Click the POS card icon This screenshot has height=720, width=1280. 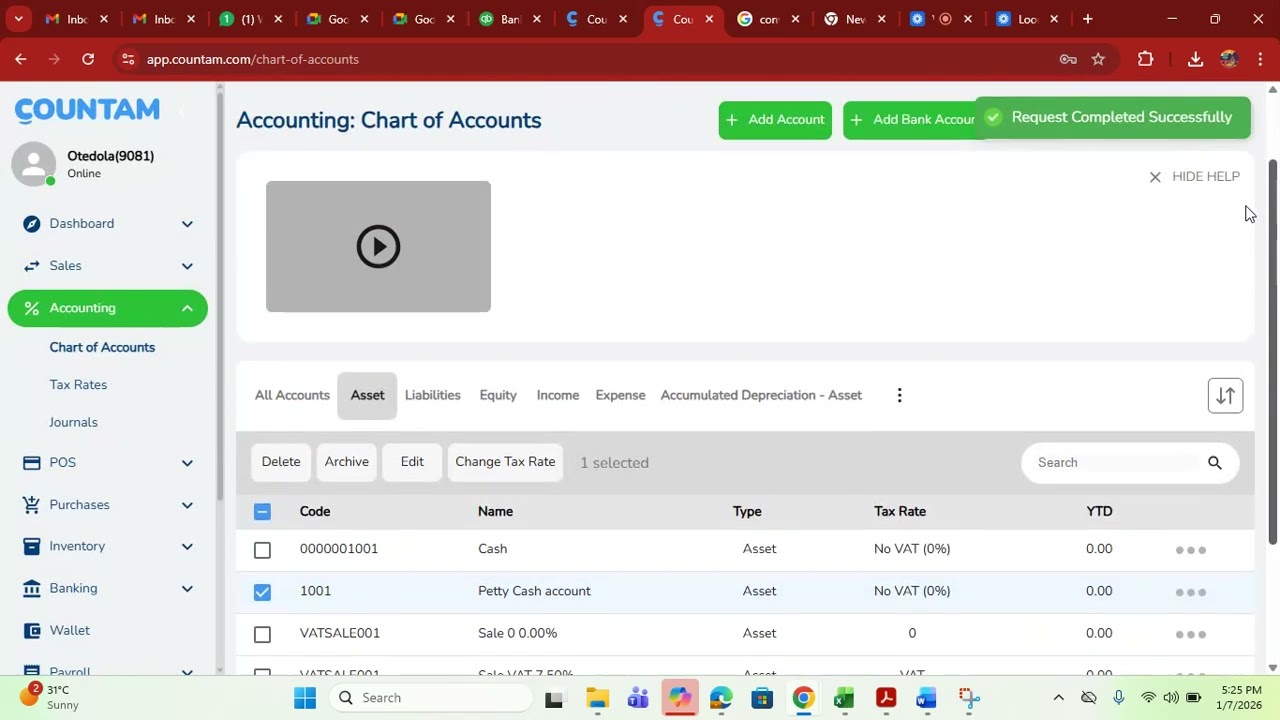tap(32, 463)
